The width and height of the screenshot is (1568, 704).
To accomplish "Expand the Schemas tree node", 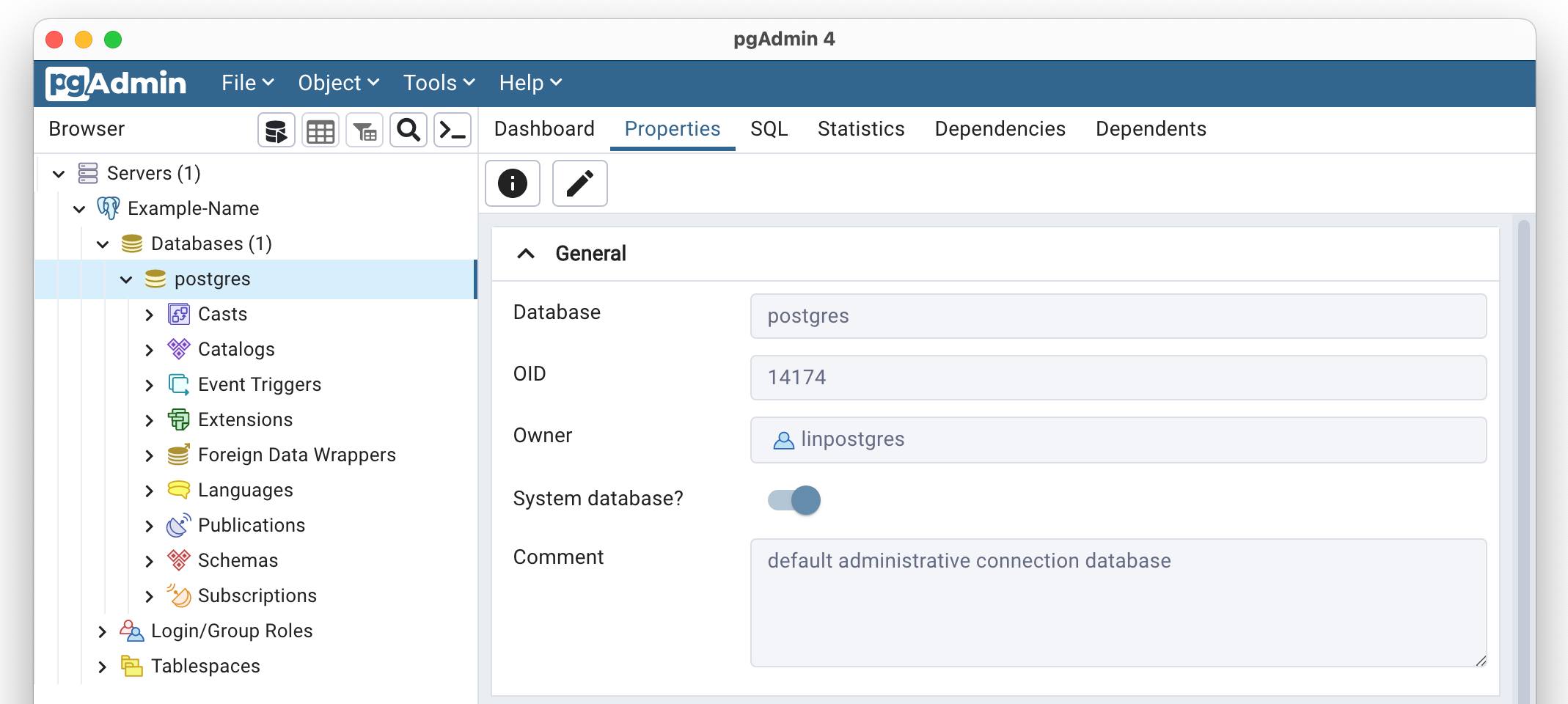I will coord(150,560).
